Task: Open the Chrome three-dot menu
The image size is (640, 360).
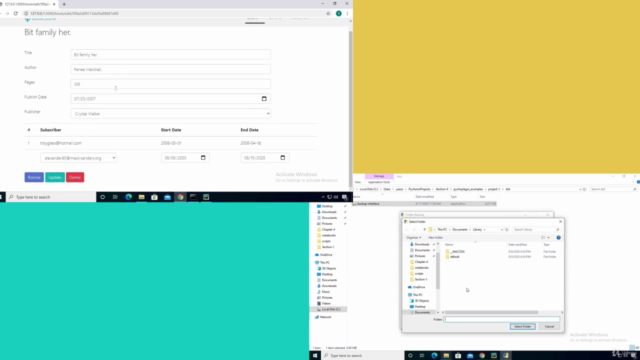Action: [347, 13]
